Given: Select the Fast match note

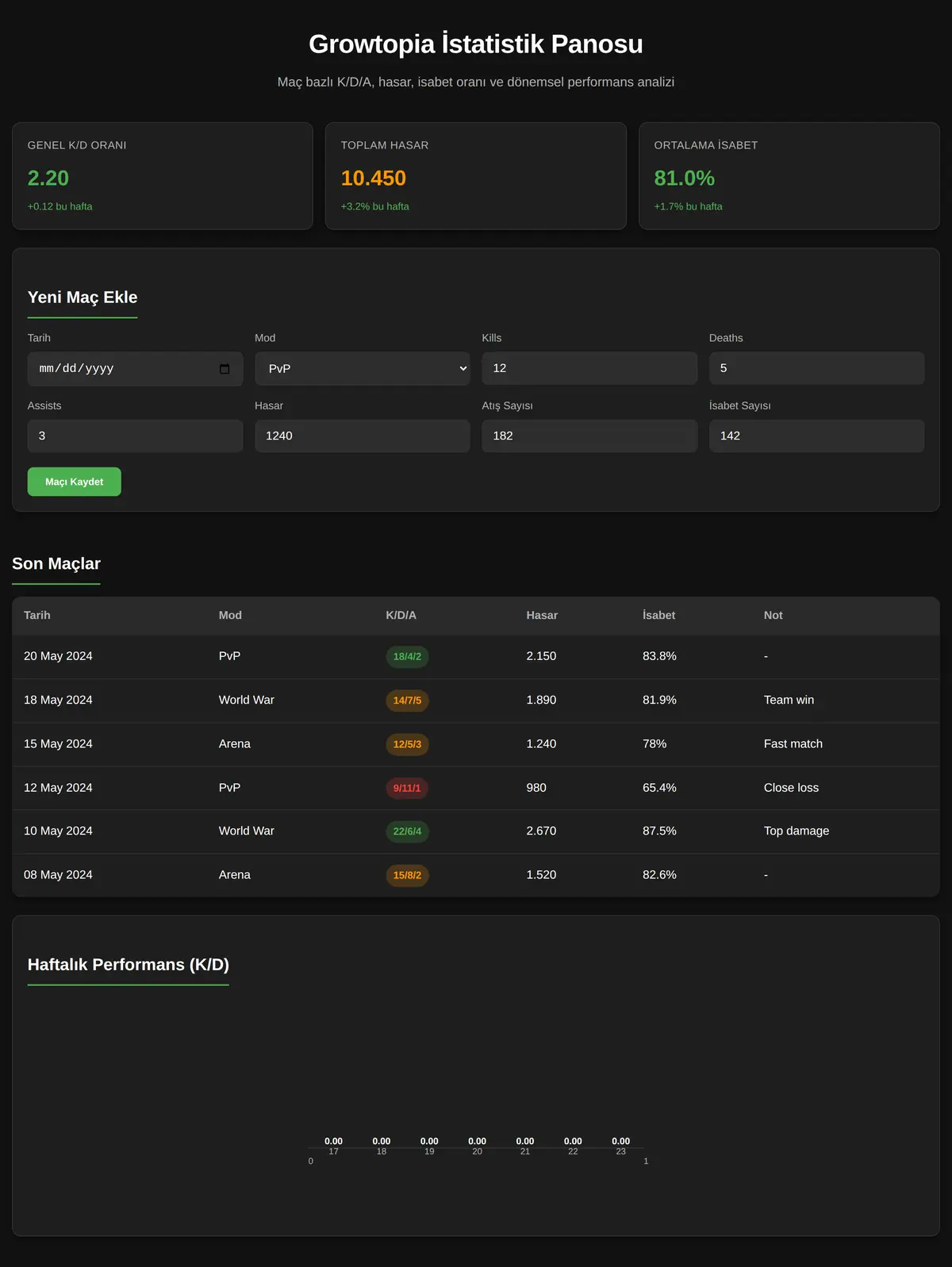Looking at the screenshot, I should click(793, 744).
